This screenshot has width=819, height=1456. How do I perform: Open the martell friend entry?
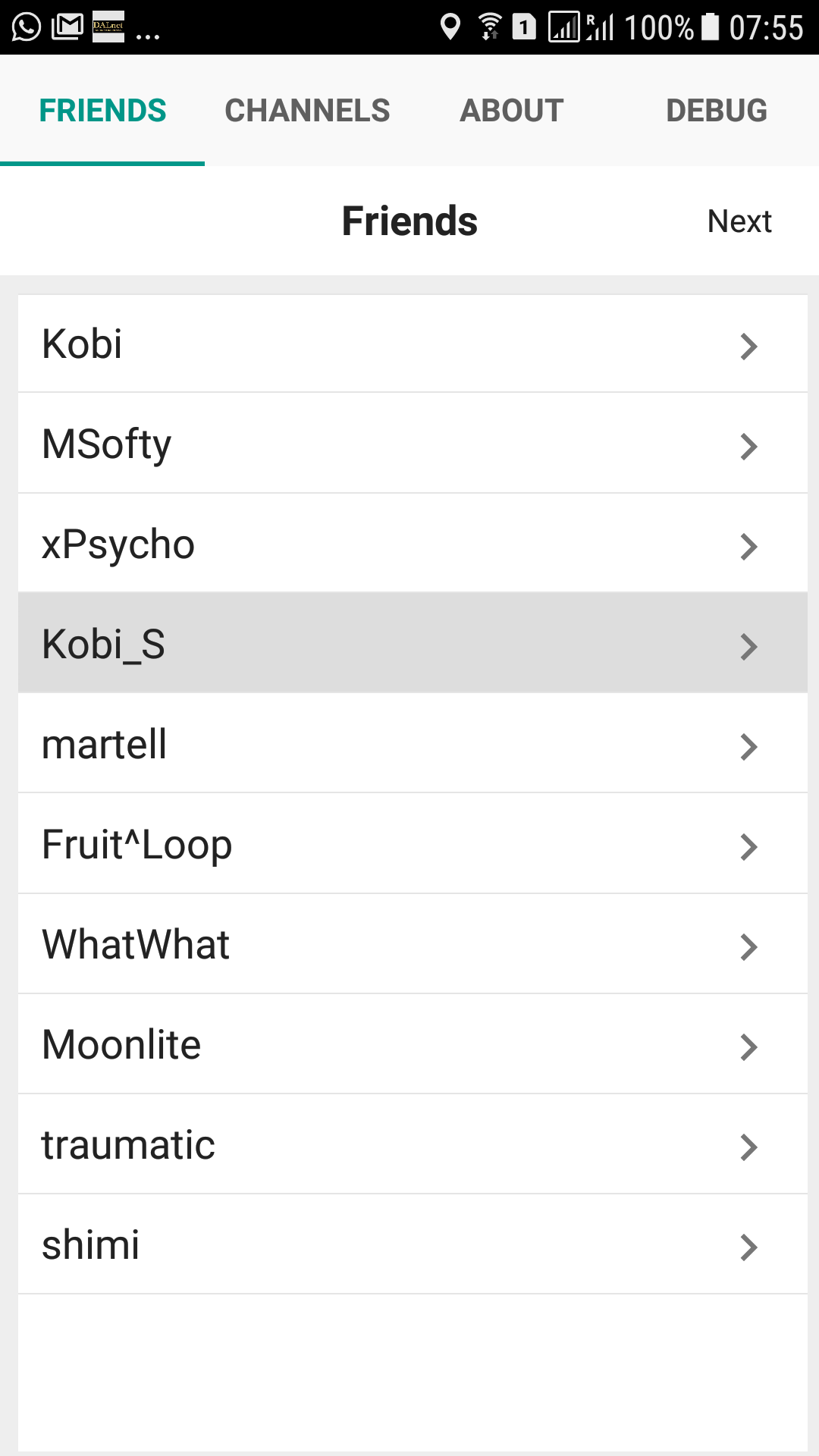105,745
